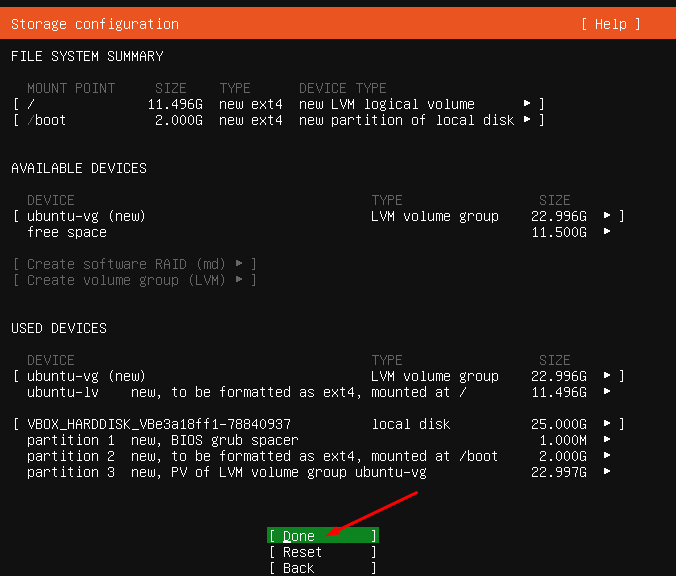
Task: Expand arrow for /boot mount point row
Action: coord(527,119)
